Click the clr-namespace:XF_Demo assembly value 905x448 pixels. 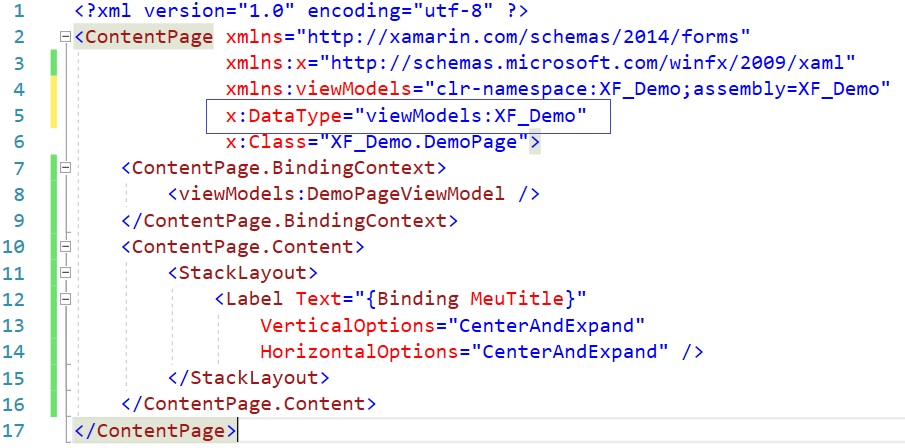click(x=656, y=89)
